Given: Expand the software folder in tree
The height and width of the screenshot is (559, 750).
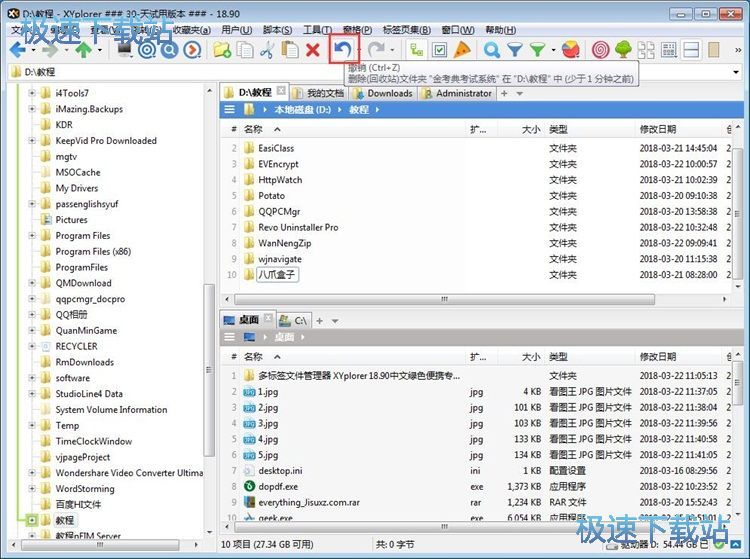Looking at the screenshot, I should click(x=32, y=378).
